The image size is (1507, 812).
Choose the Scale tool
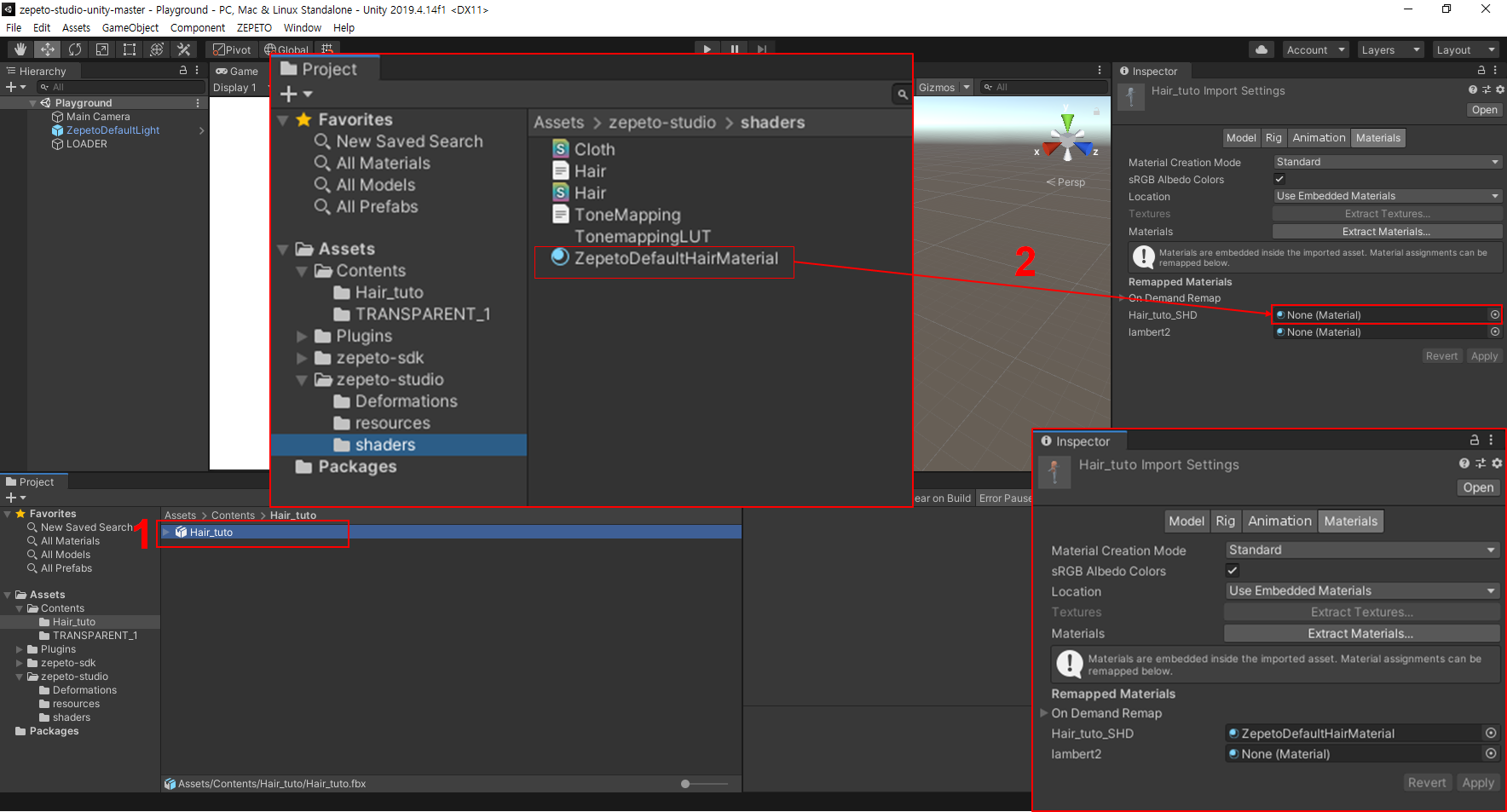[102, 49]
